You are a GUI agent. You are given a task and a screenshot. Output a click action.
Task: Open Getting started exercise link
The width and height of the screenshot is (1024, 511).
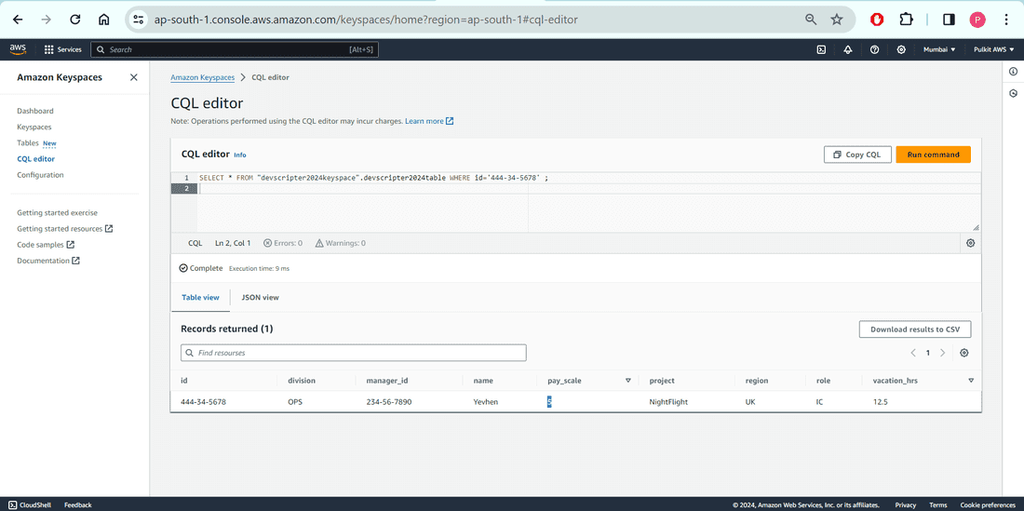(57, 213)
